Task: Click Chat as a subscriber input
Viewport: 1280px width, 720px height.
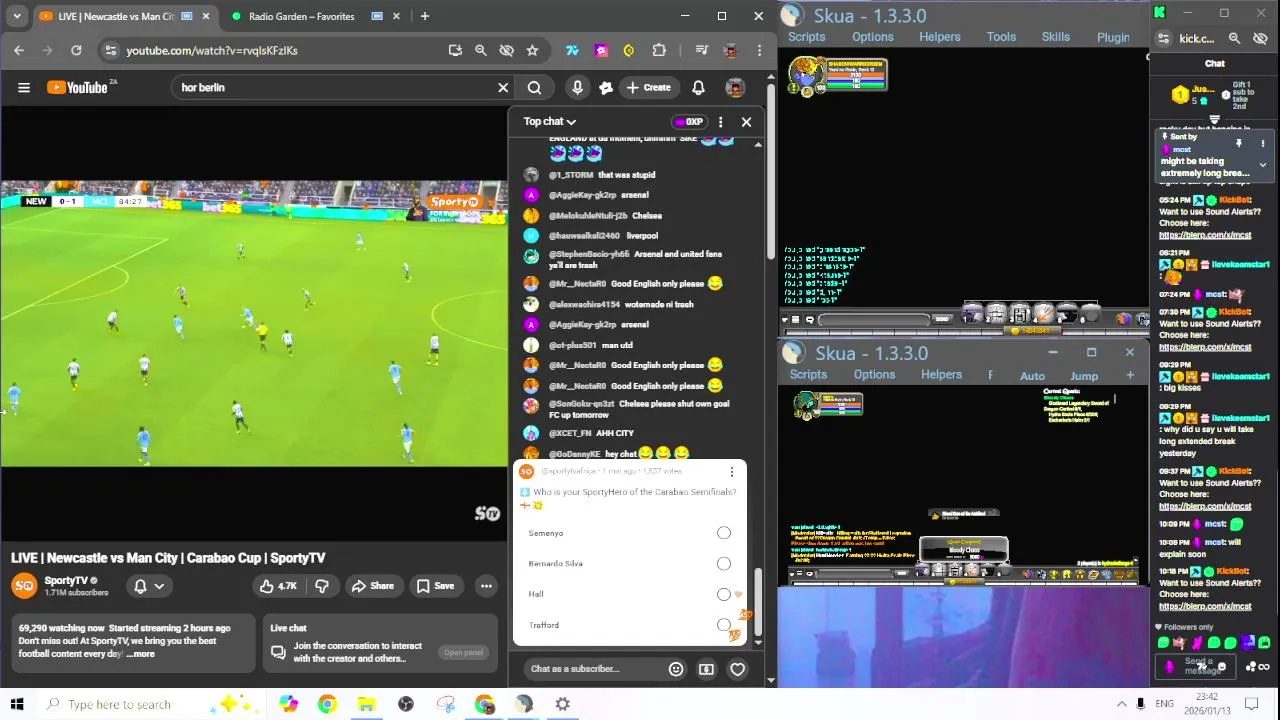Action: [x=594, y=669]
